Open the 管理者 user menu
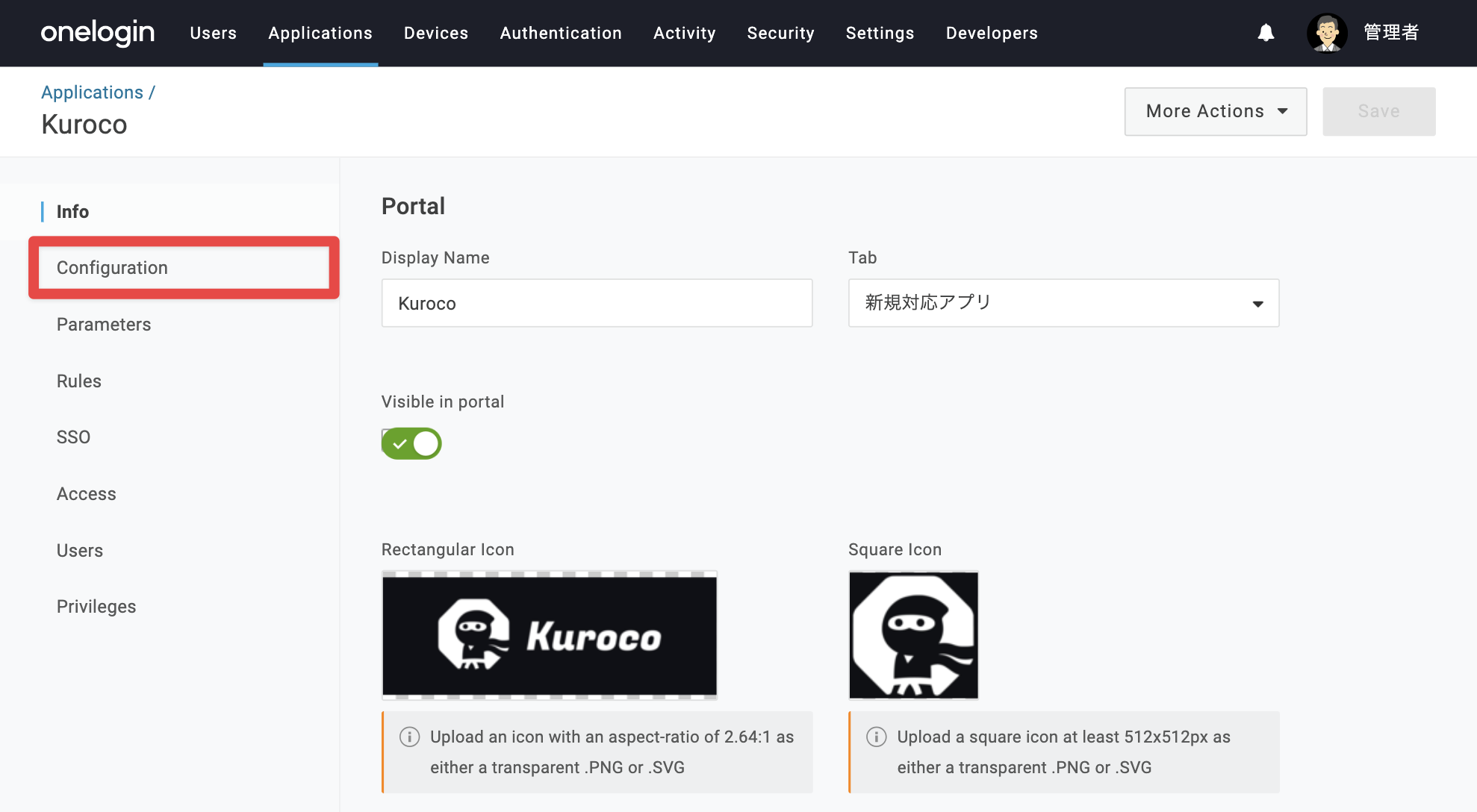The image size is (1477, 812). (x=1391, y=33)
